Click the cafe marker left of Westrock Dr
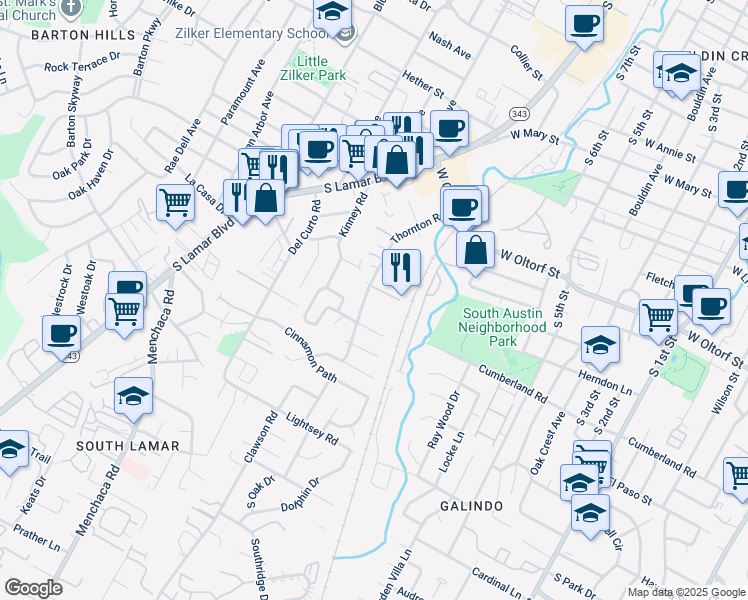This screenshot has width=748, height=600. [62, 337]
